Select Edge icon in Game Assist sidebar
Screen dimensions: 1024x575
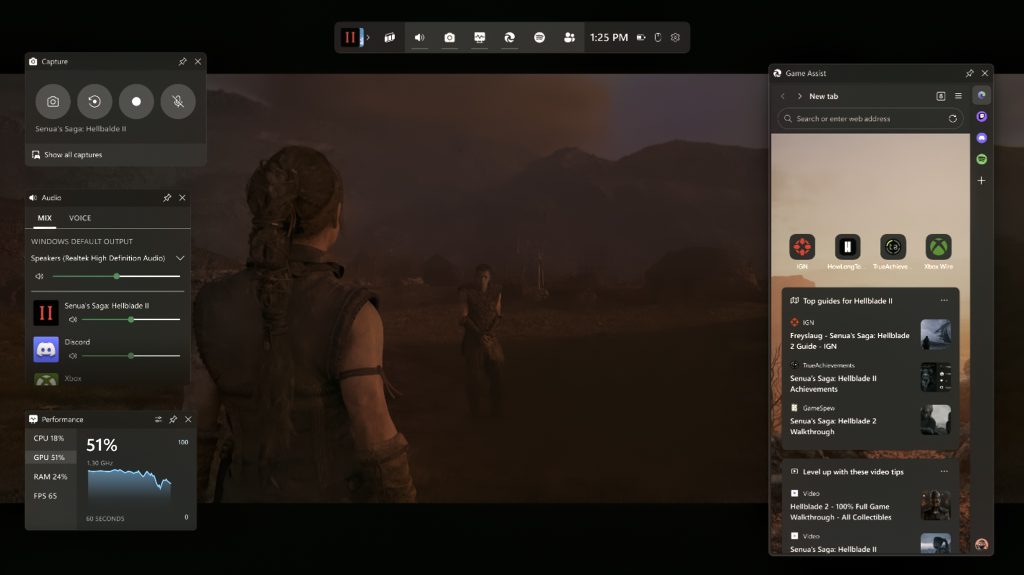[x=982, y=95]
